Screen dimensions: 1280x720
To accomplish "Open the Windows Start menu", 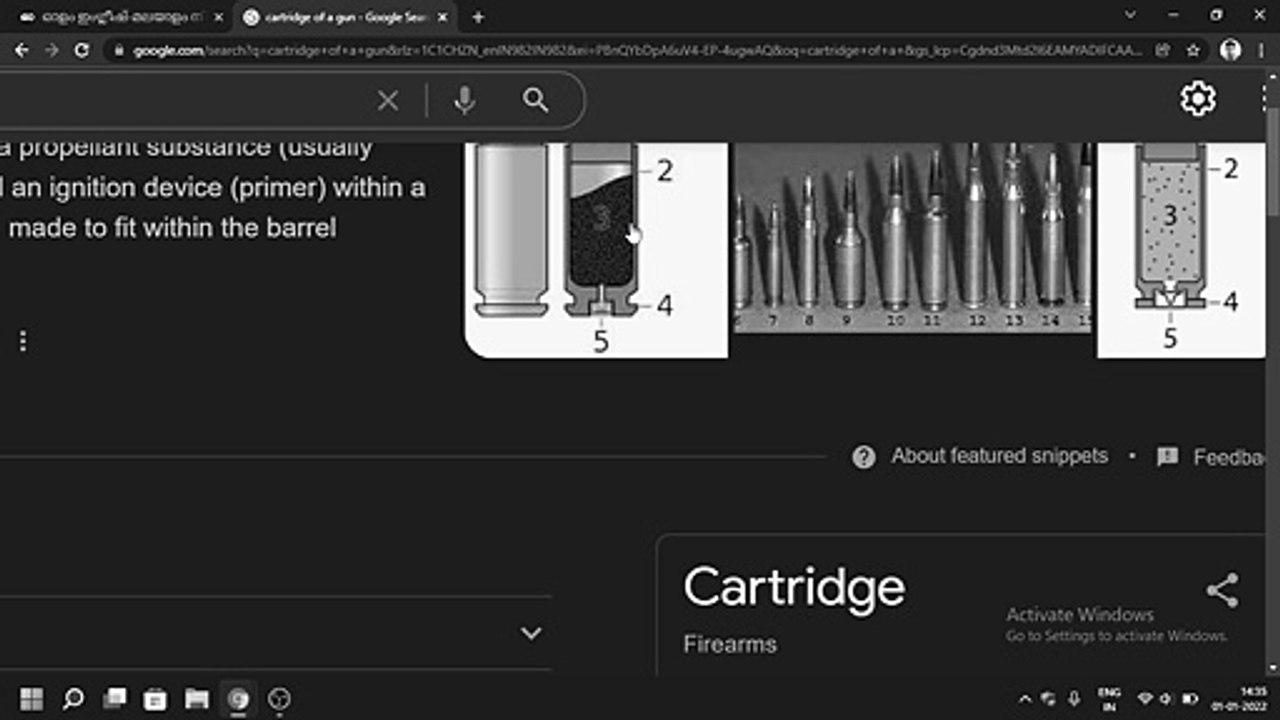I will click(31, 698).
